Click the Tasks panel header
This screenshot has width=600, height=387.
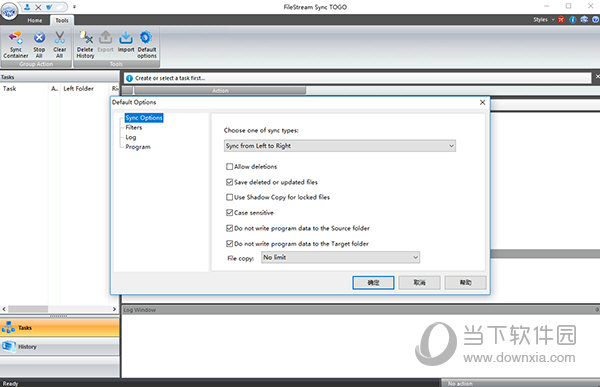(x=60, y=77)
